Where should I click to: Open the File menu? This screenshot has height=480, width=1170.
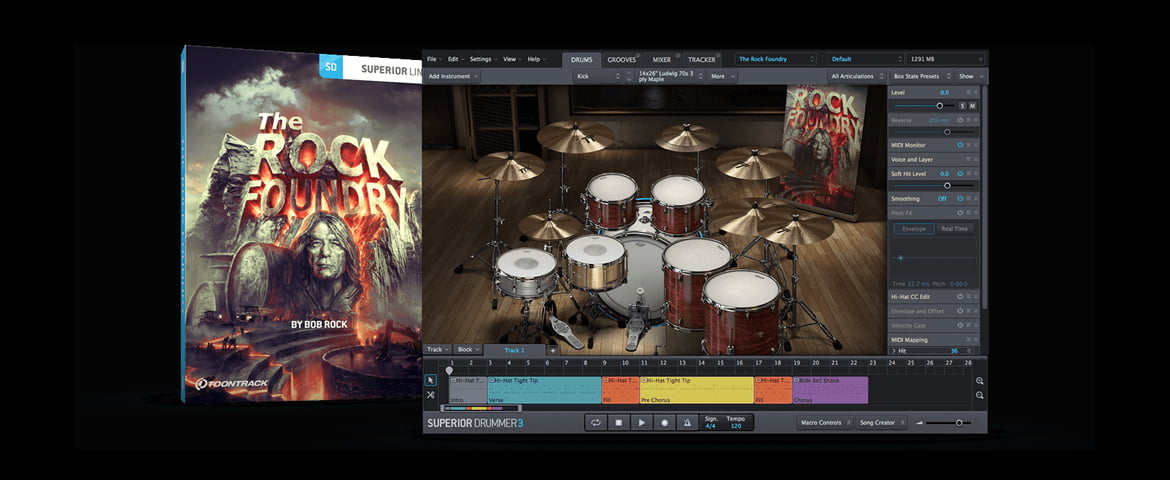pyautogui.click(x=434, y=59)
